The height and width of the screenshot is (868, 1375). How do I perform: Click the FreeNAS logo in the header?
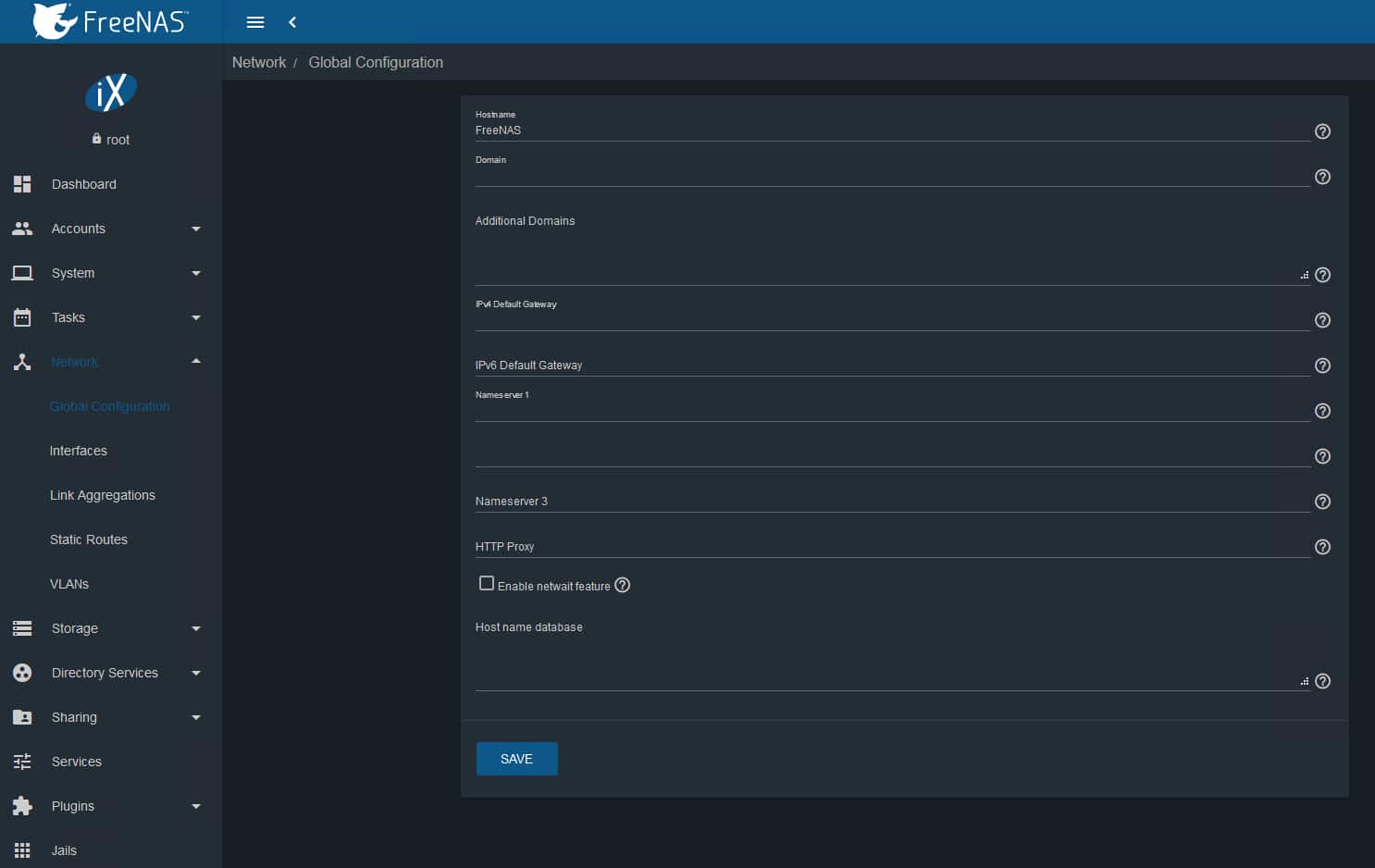[x=110, y=21]
